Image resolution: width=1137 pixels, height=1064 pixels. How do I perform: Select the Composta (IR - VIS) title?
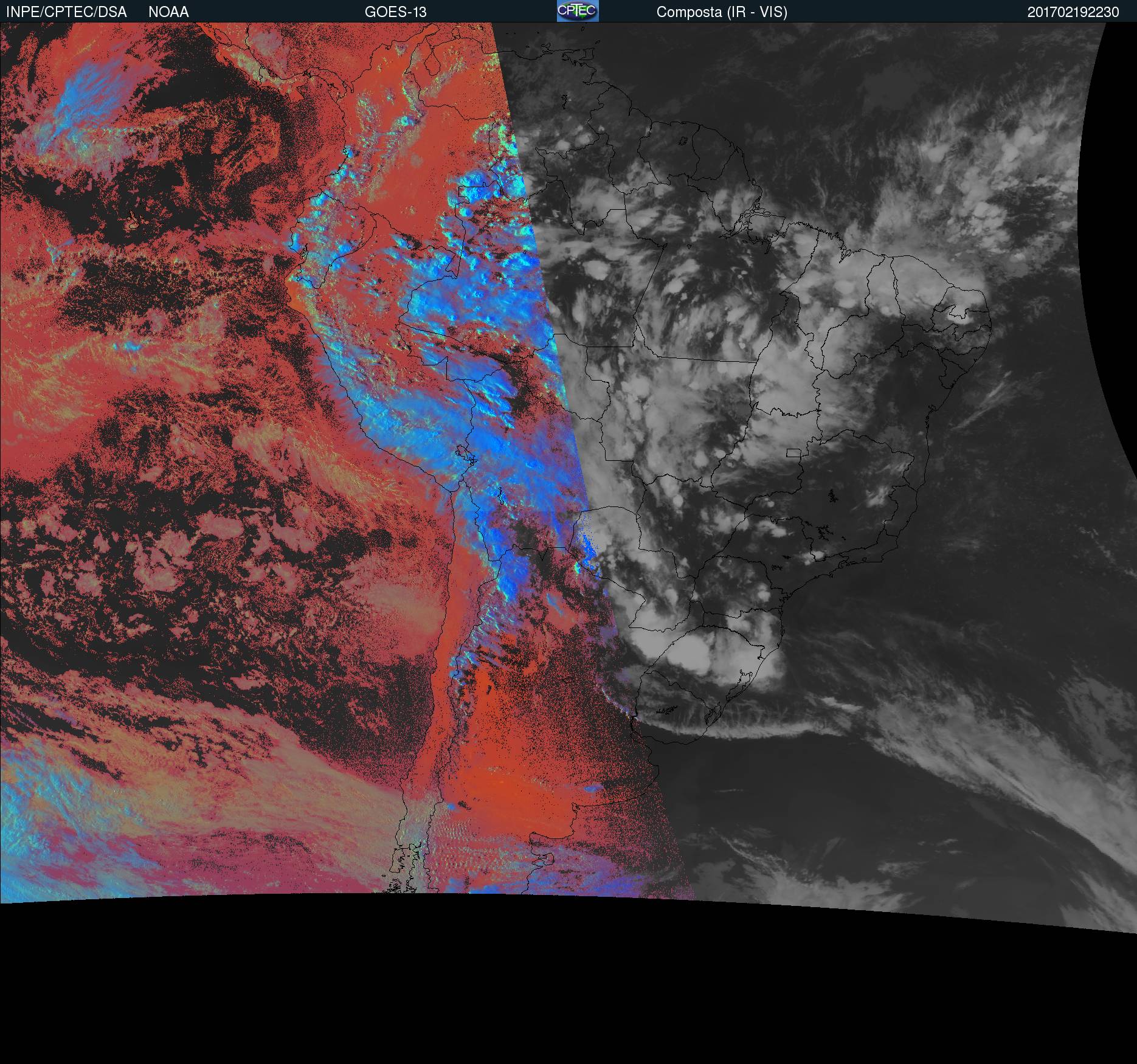722,12
